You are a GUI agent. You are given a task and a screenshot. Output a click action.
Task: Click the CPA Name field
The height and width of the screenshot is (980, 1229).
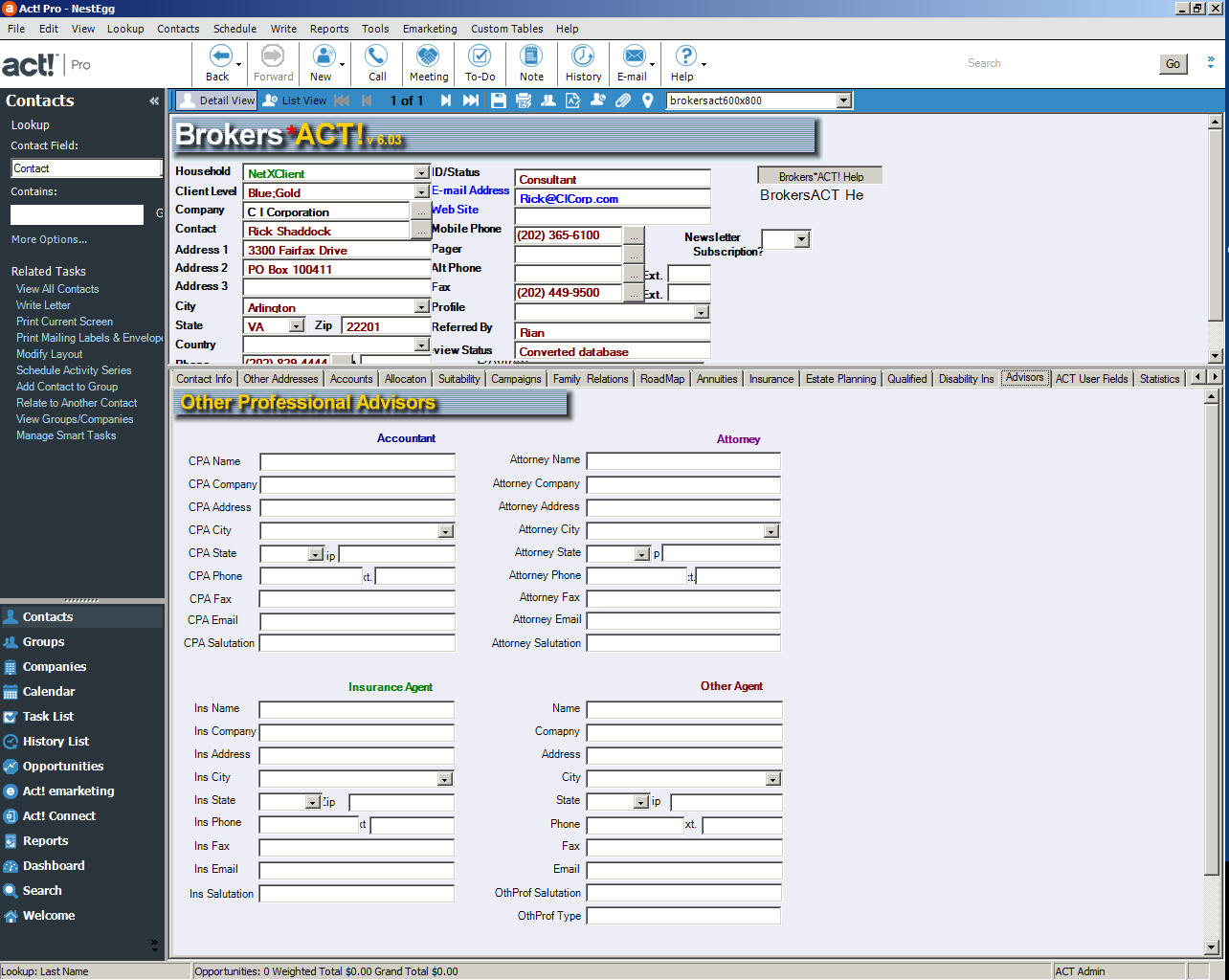point(358,462)
